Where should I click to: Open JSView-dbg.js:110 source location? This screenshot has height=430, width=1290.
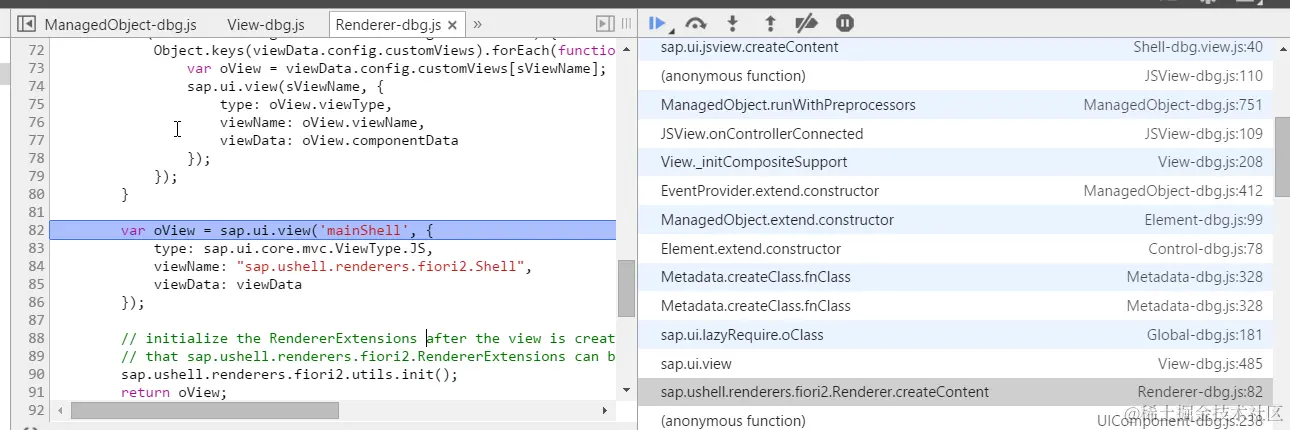point(1204,76)
